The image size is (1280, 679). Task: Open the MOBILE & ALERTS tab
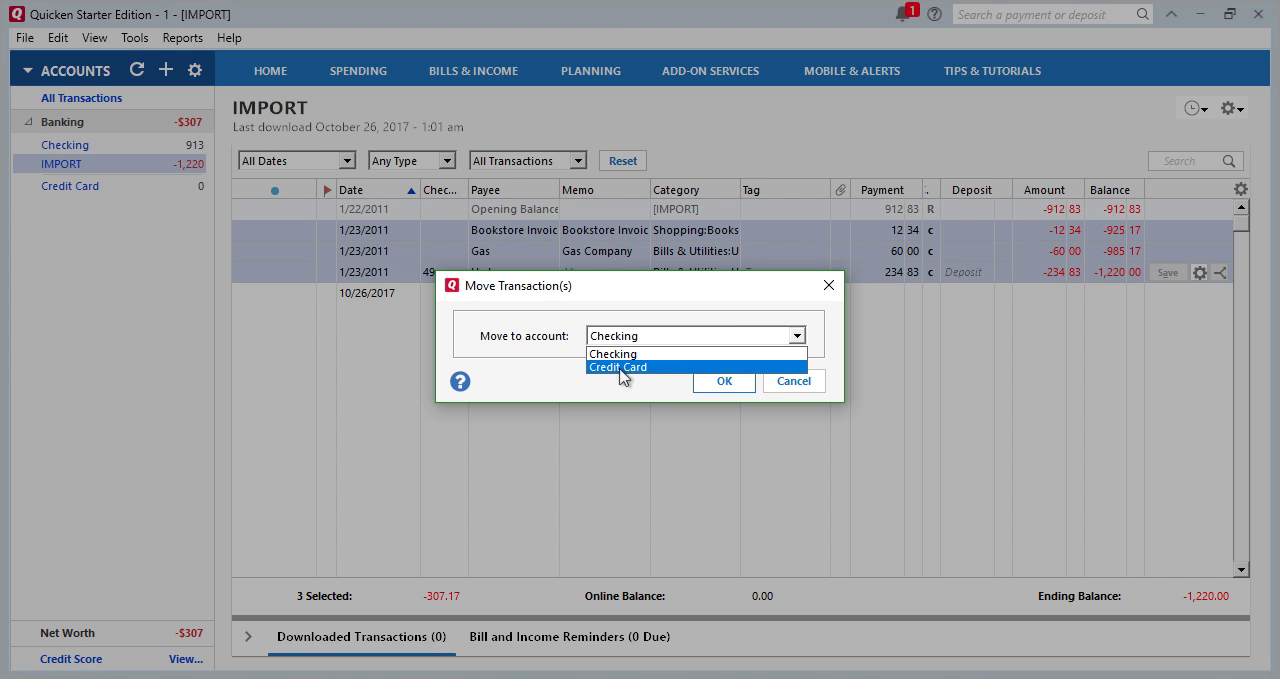[851, 71]
